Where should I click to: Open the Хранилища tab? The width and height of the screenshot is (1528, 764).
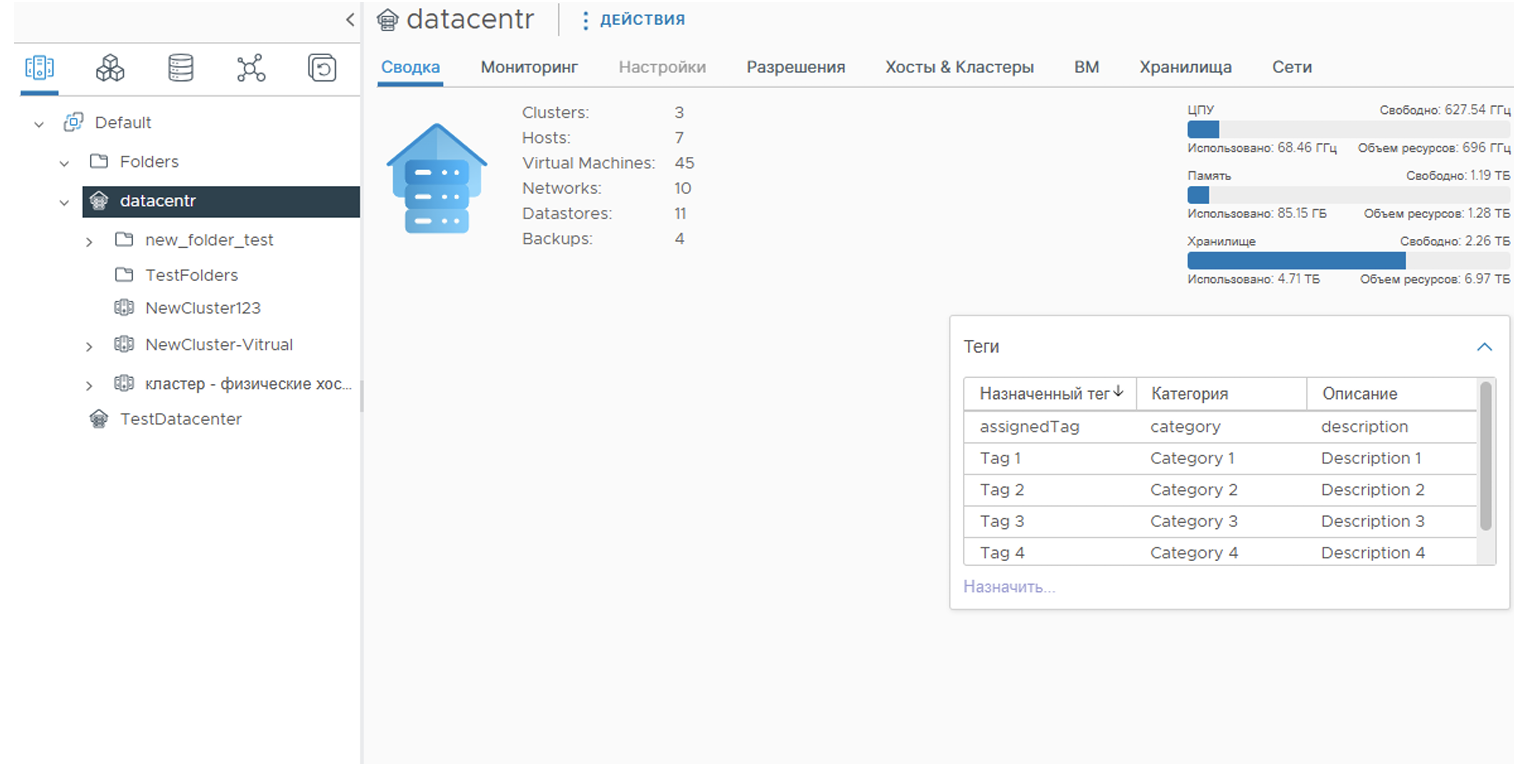[1185, 67]
